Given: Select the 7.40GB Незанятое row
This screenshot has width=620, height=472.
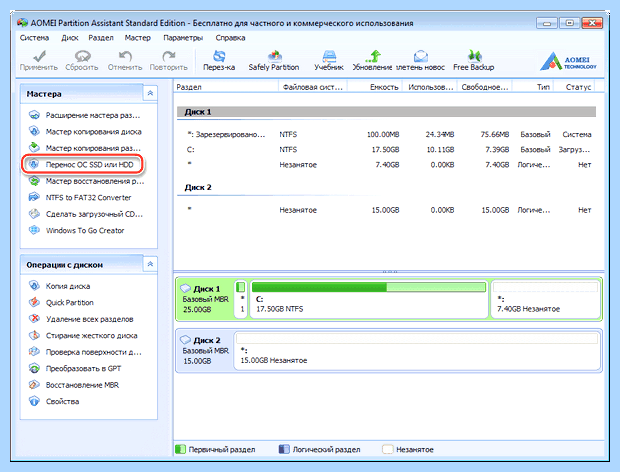Looking at the screenshot, I should [x=386, y=164].
